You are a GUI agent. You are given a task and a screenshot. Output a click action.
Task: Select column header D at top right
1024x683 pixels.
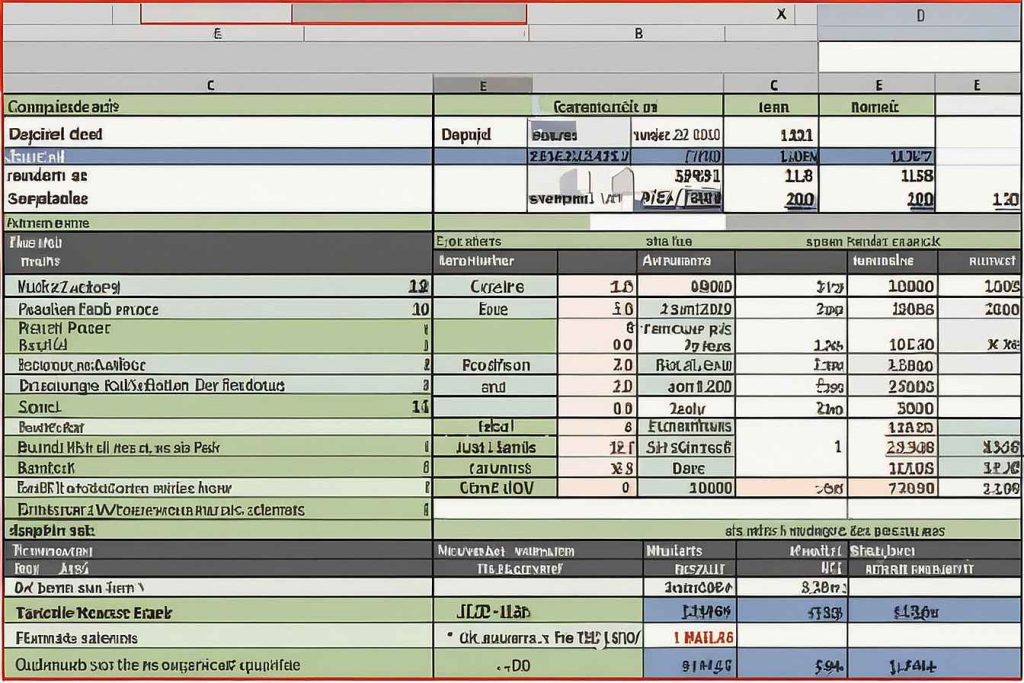(x=920, y=15)
